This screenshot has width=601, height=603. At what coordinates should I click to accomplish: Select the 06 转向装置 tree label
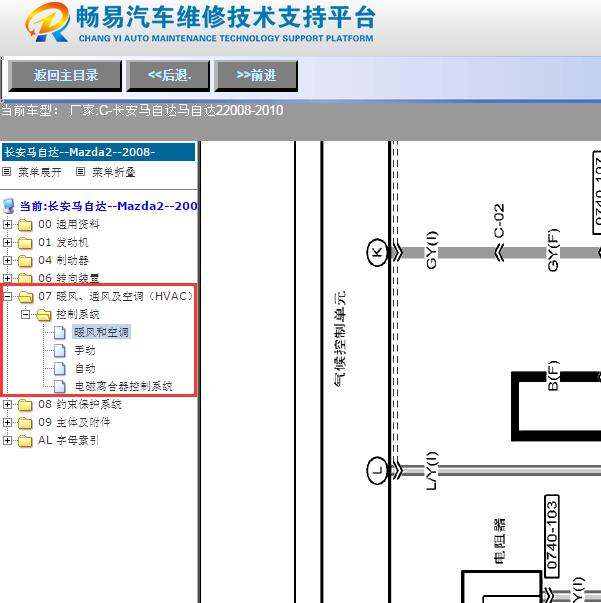[69, 278]
